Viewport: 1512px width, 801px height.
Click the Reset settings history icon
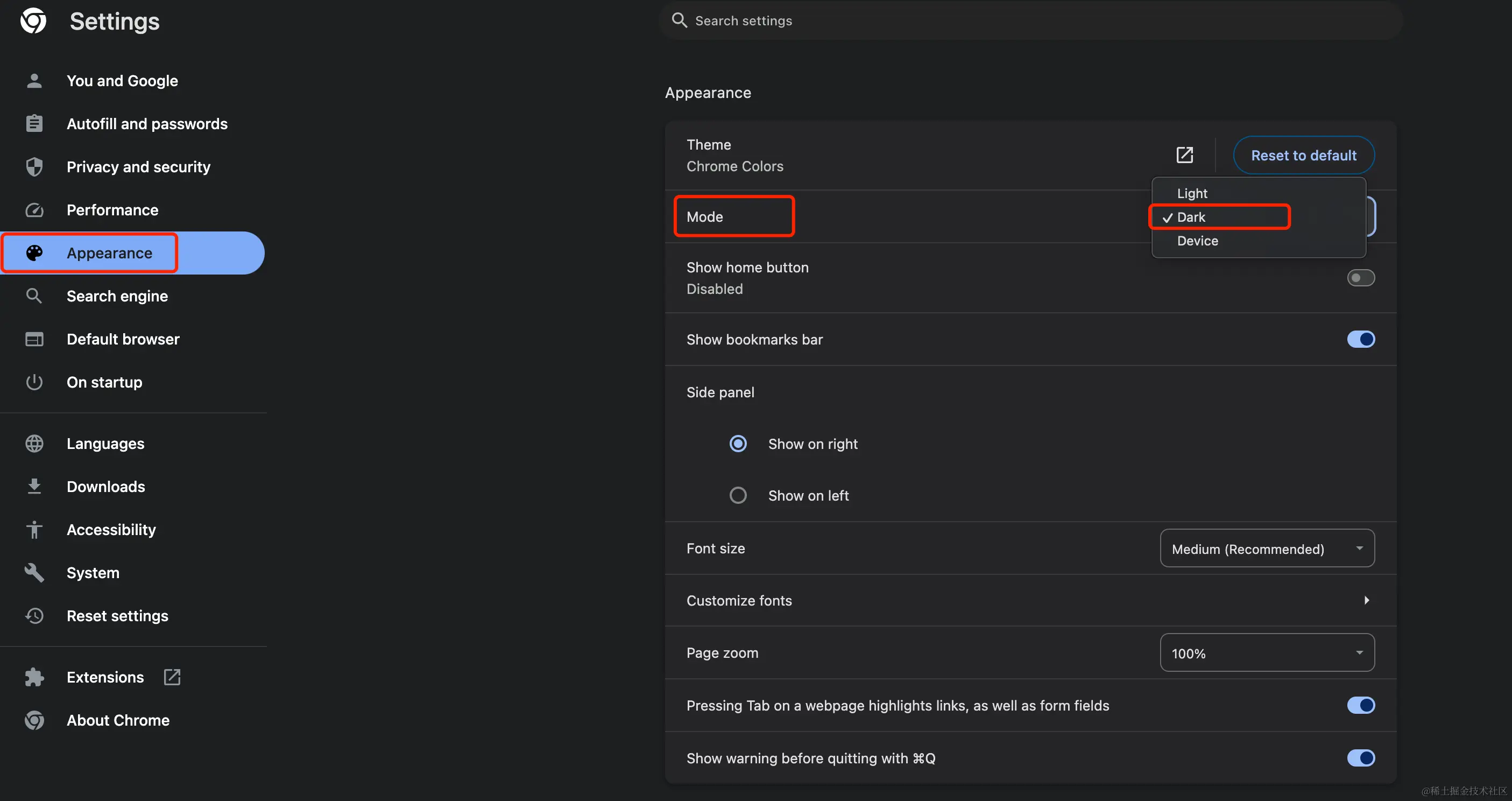coord(34,615)
